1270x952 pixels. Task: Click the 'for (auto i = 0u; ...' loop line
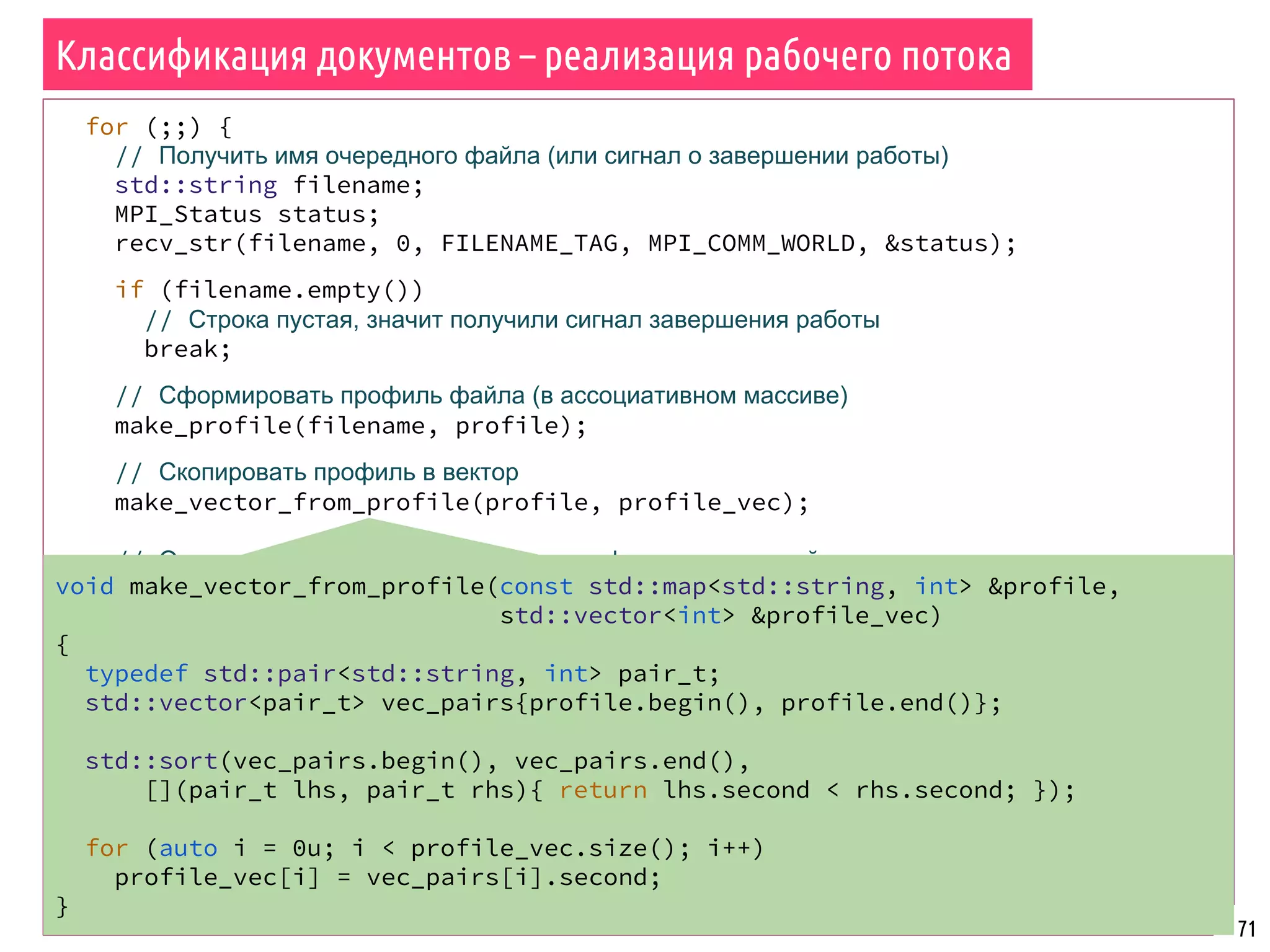(425, 848)
